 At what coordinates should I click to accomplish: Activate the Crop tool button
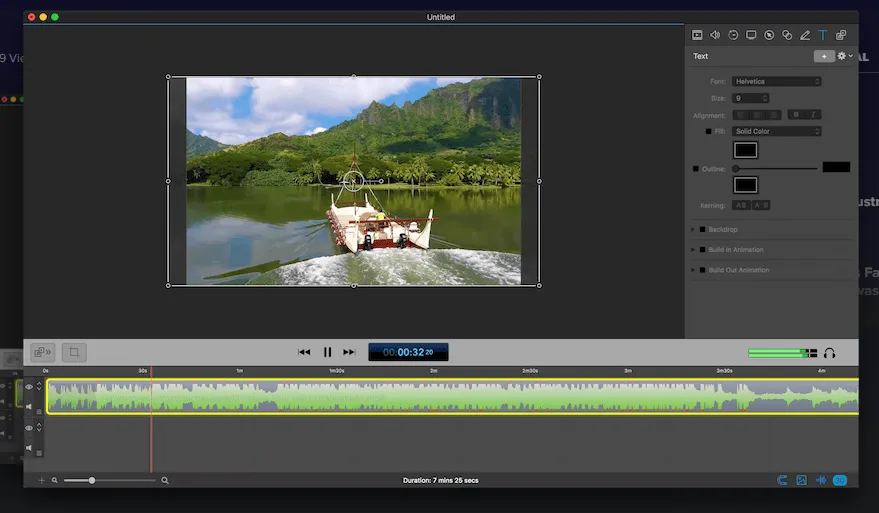(73, 352)
